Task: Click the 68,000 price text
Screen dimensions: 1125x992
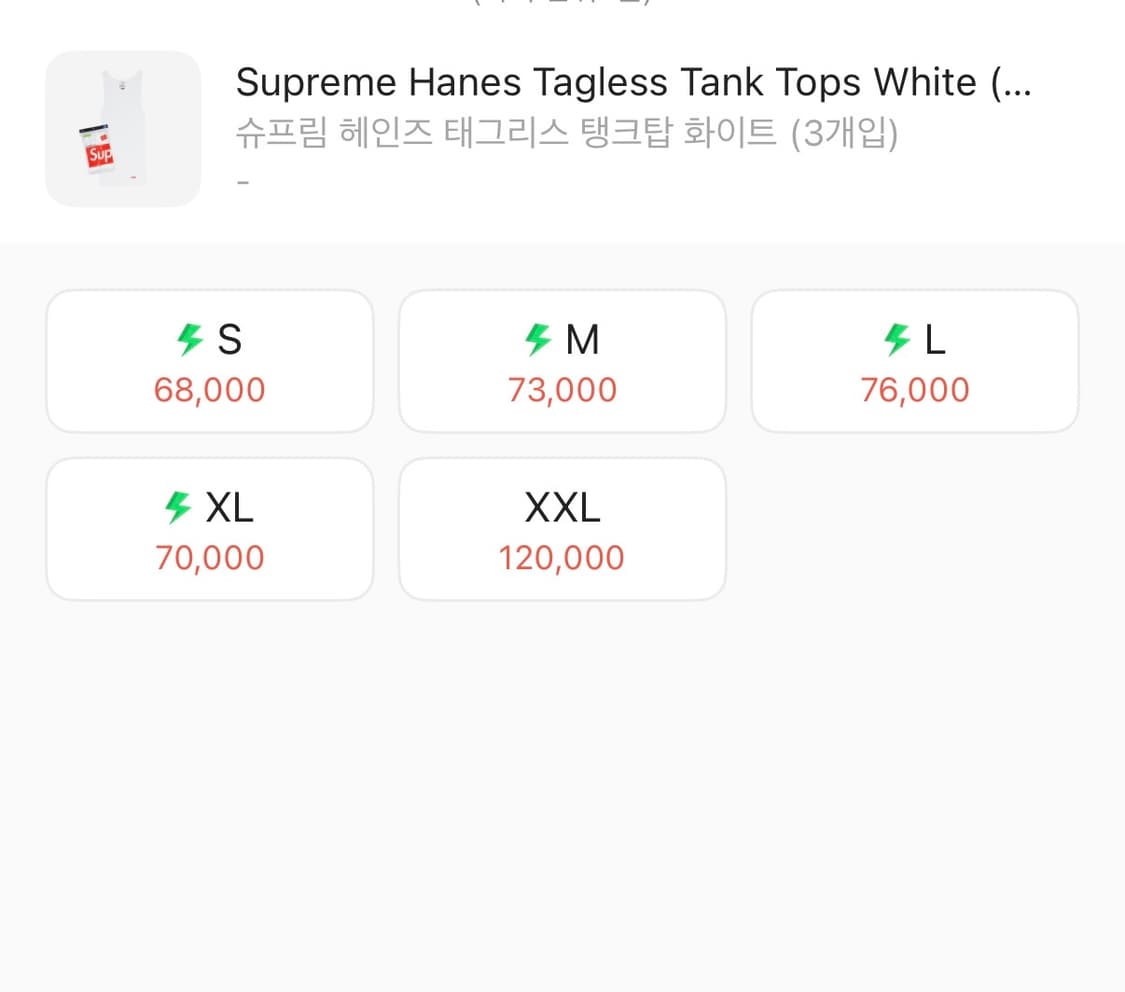Action: click(x=210, y=390)
